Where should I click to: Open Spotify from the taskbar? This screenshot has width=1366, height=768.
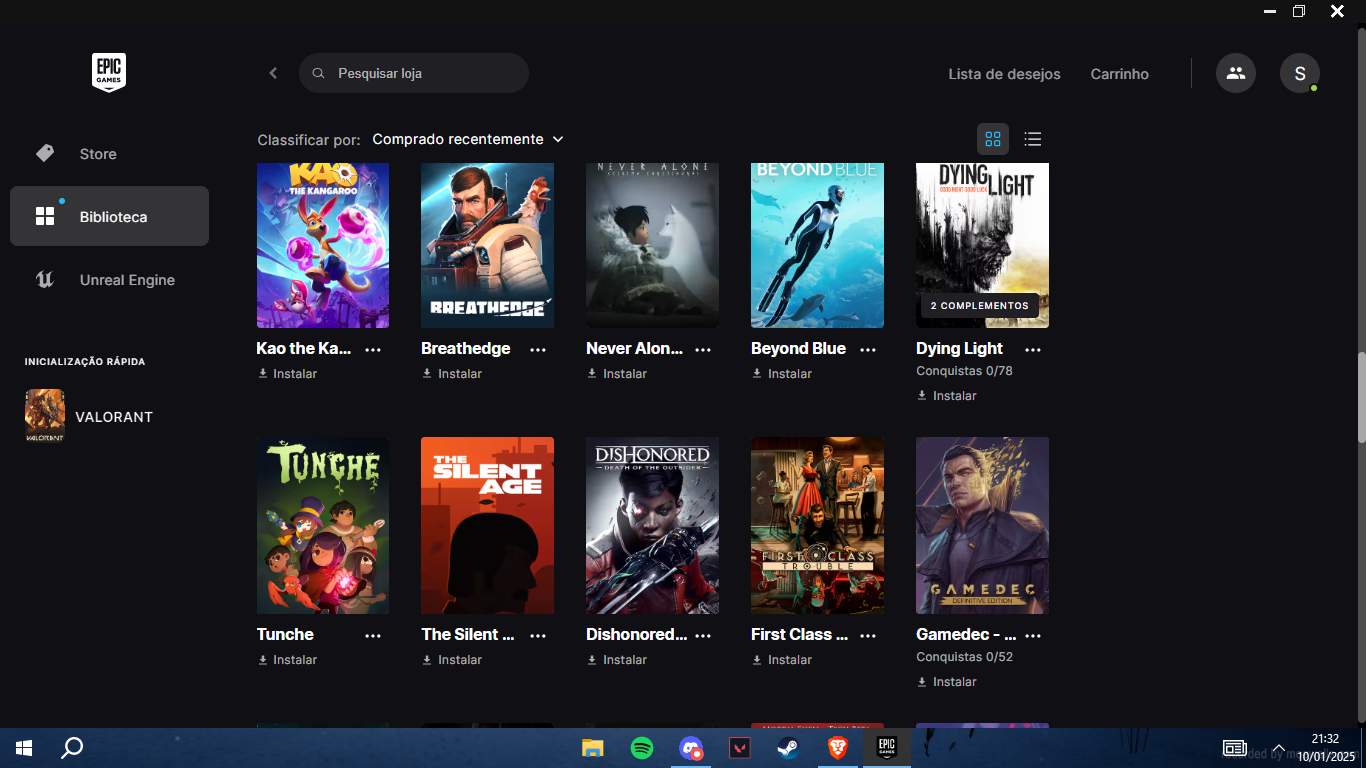click(x=642, y=748)
